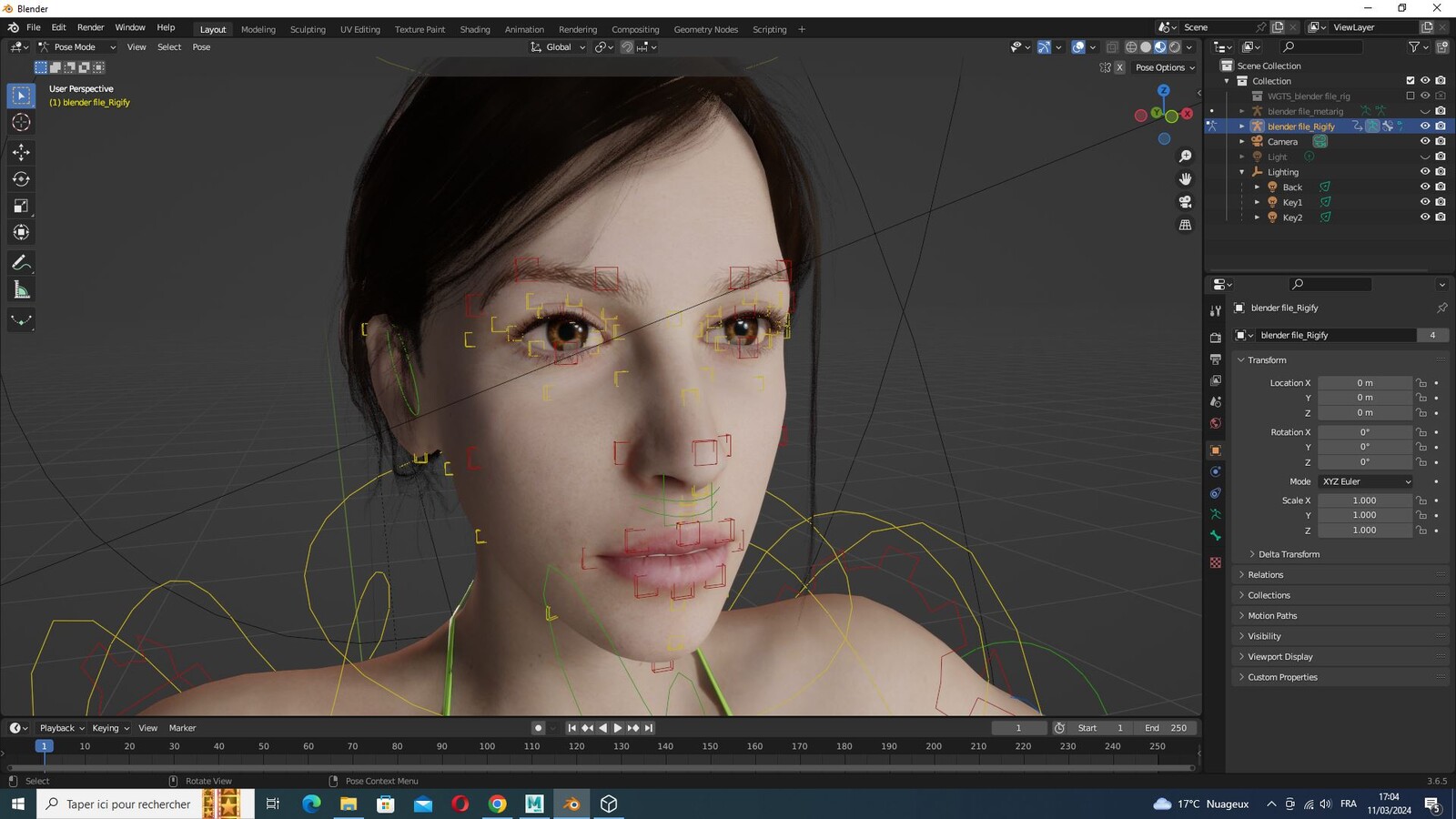Select the Measure tool
This screenshot has height=819, width=1456.
tap(21, 290)
